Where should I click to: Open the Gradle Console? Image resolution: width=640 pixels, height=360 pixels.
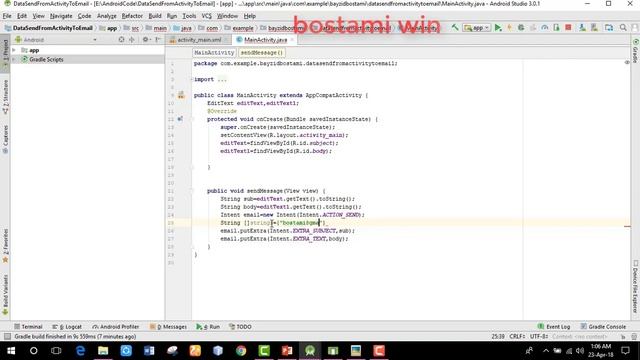point(603,327)
